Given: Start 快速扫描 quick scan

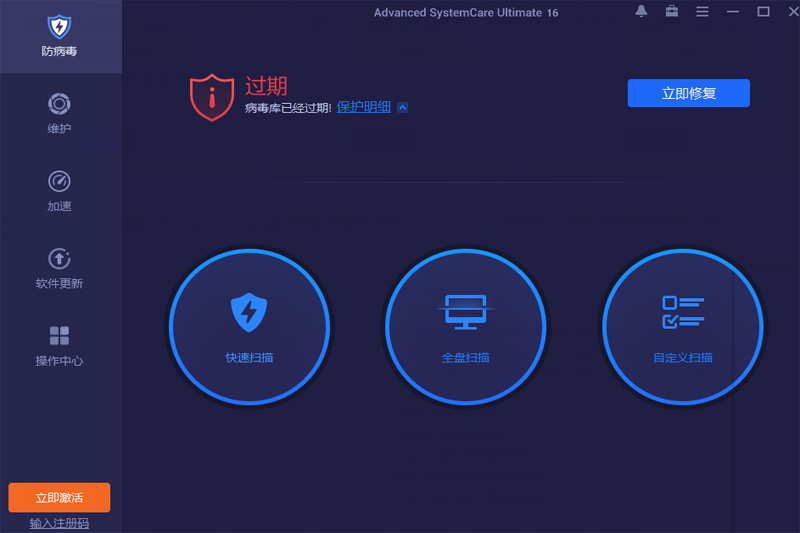Looking at the screenshot, I should [249, 327].
